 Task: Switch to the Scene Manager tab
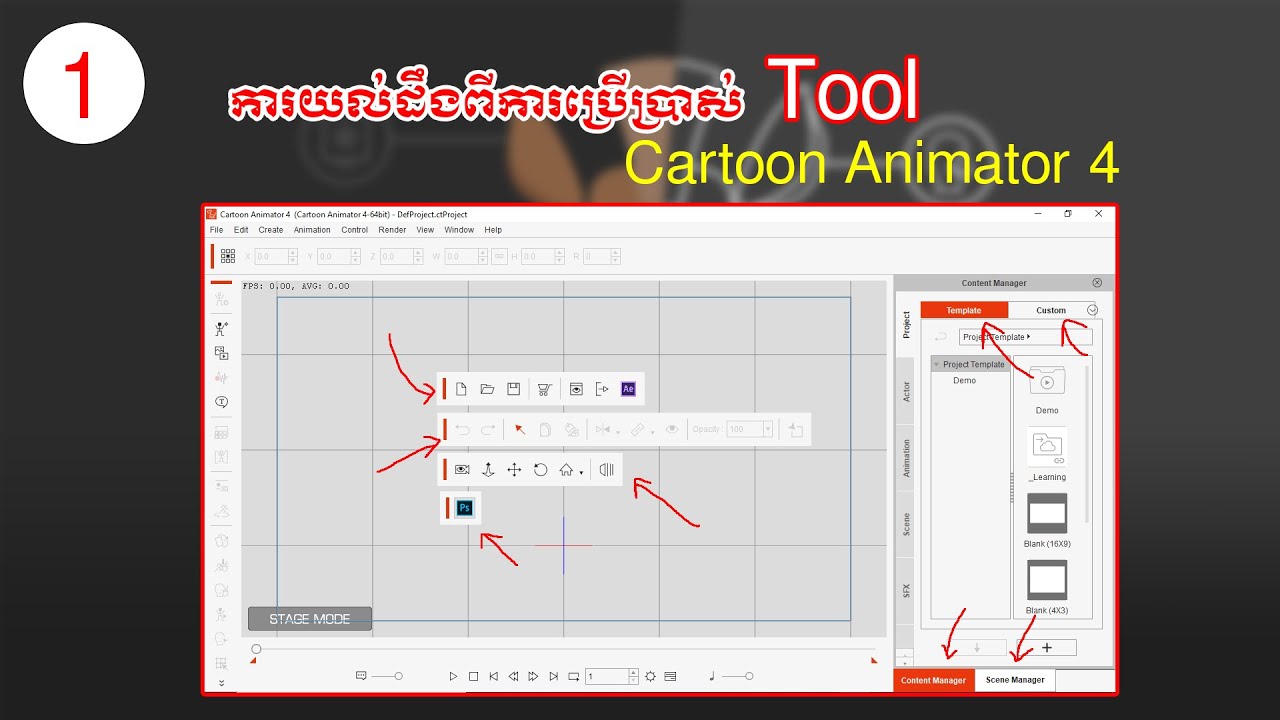[1015, 680]
